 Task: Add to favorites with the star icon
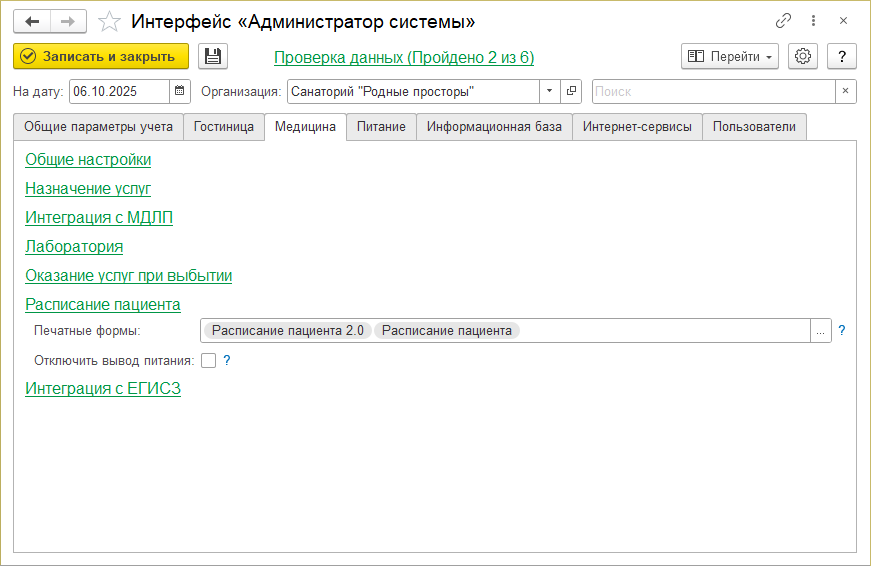click(109, 22)
